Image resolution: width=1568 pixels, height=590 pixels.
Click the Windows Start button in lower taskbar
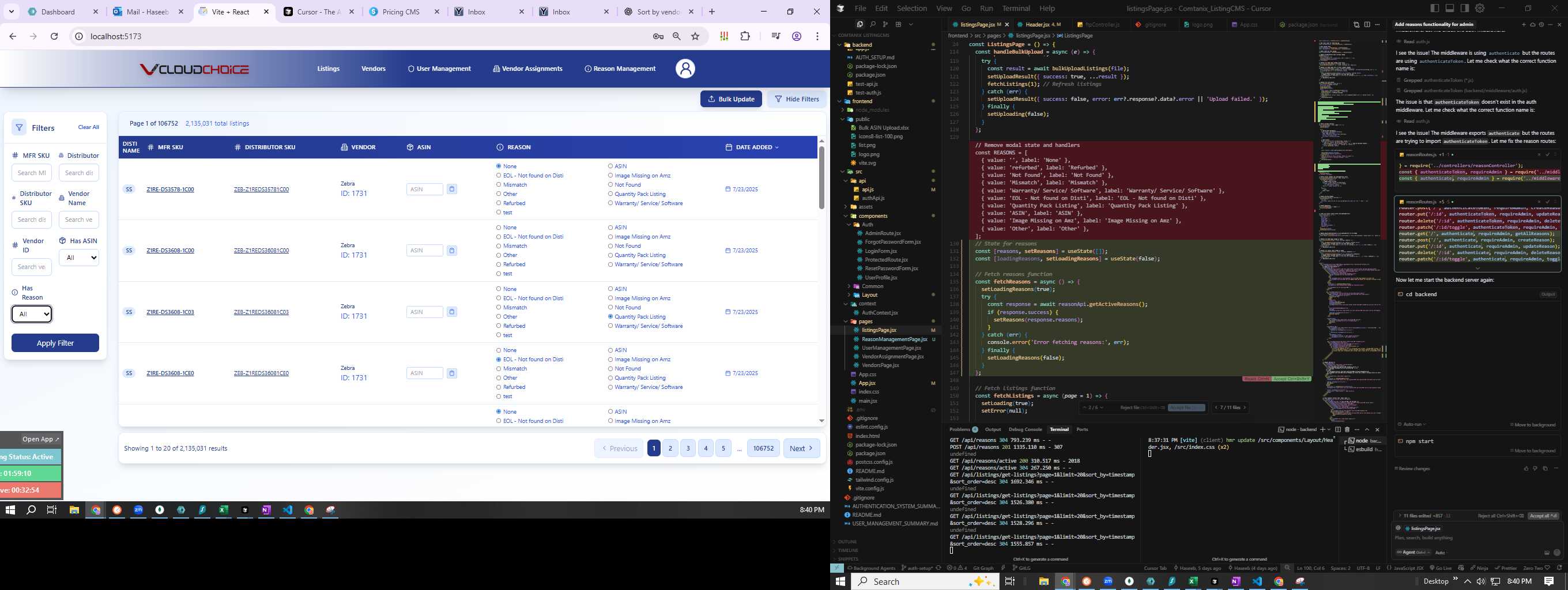coord(840,581)
